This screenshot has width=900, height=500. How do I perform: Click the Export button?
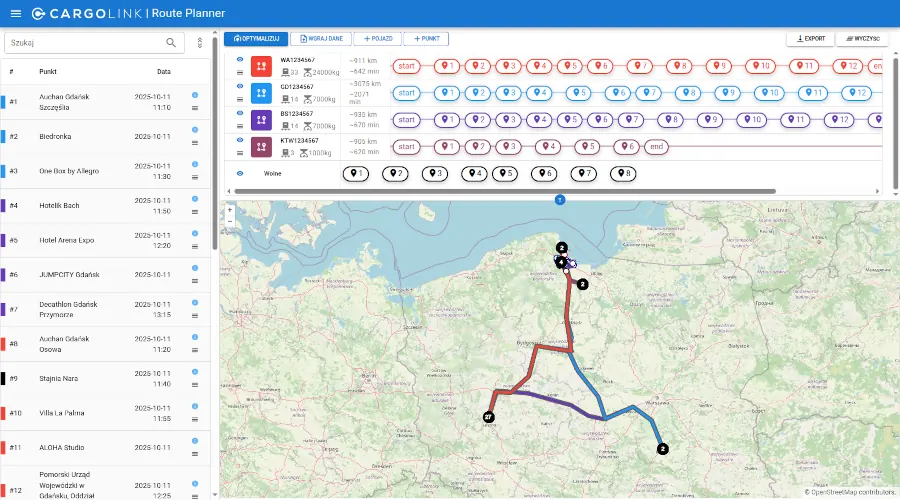pos(811,39)
